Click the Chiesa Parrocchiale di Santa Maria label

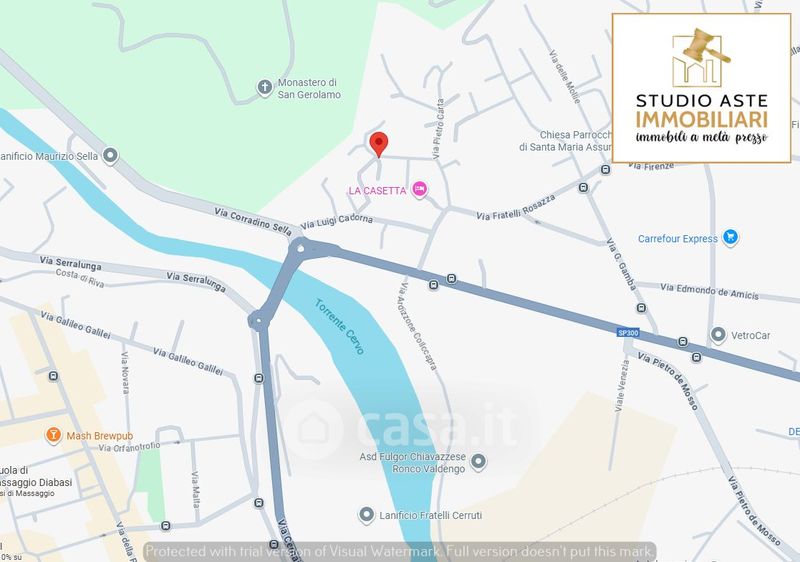[565, 141]
